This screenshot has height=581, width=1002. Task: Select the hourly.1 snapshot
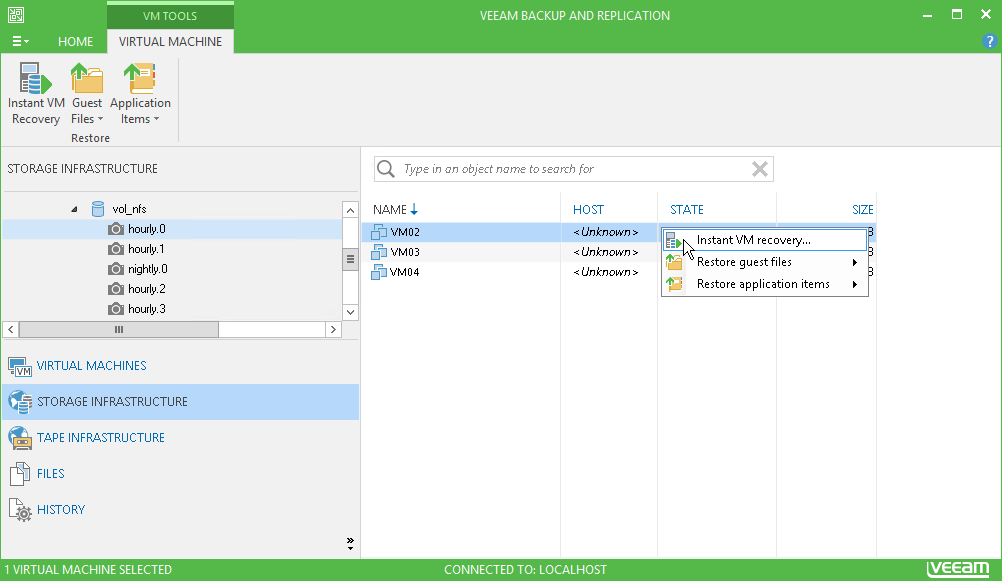pyautogui.click(x=146, y=249)
